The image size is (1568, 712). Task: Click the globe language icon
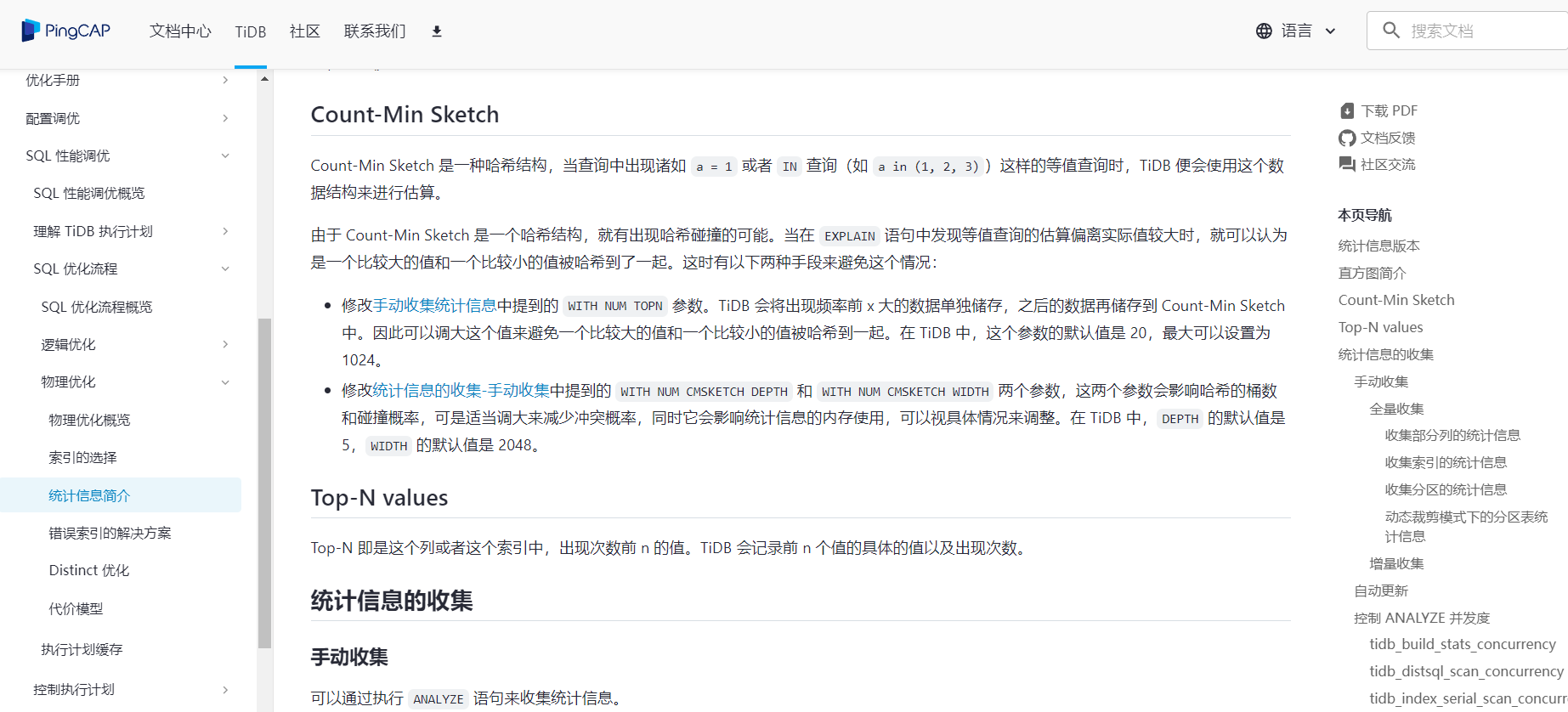1264,31
